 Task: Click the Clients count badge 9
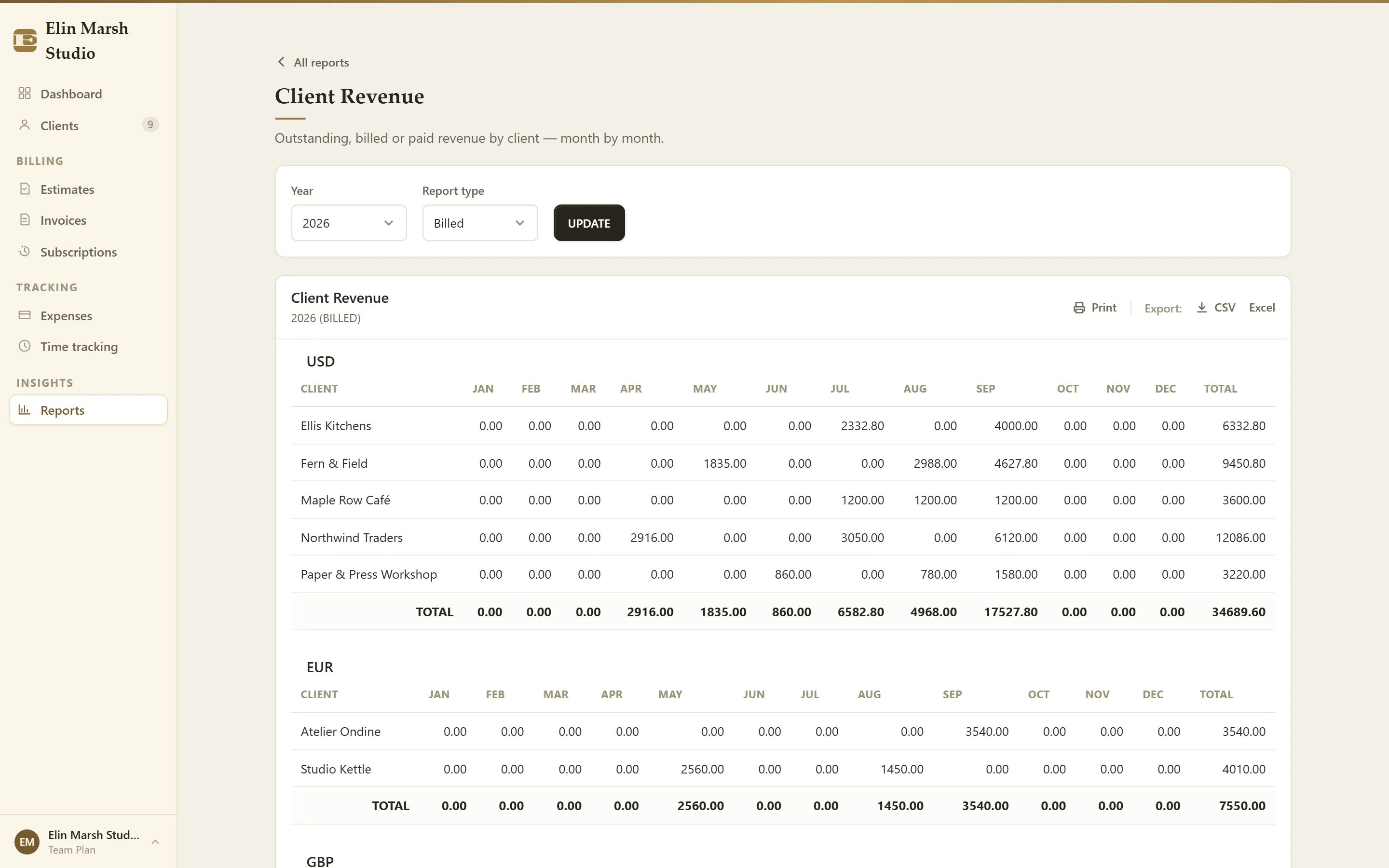coord(150,124)
